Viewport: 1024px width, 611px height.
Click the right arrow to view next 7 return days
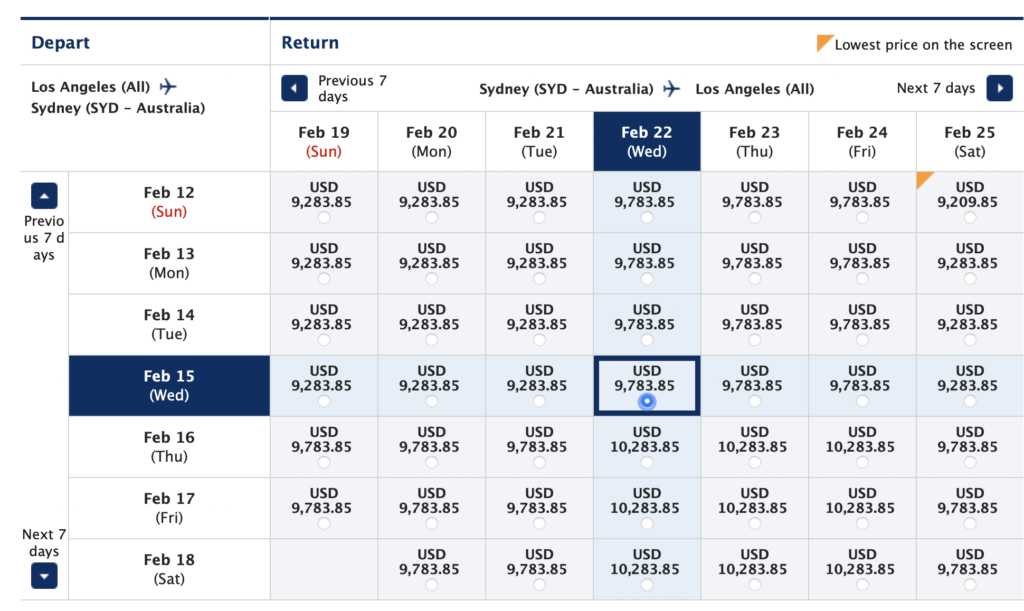[x=999, y=88]
